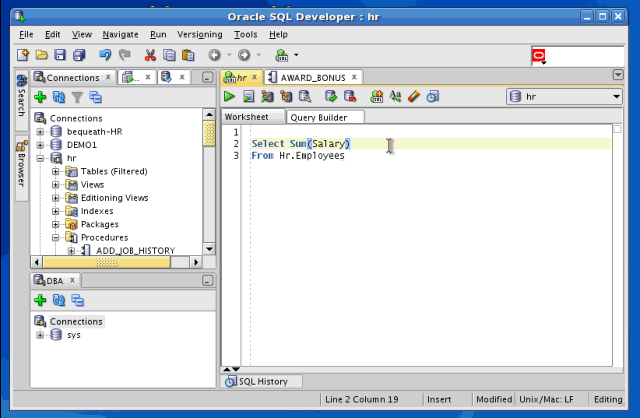Image resolution: width=640 pixels, height=418 pixels.
Task: Click the Run Script icon
Action: pyautogui.click(x=249, y=97)
